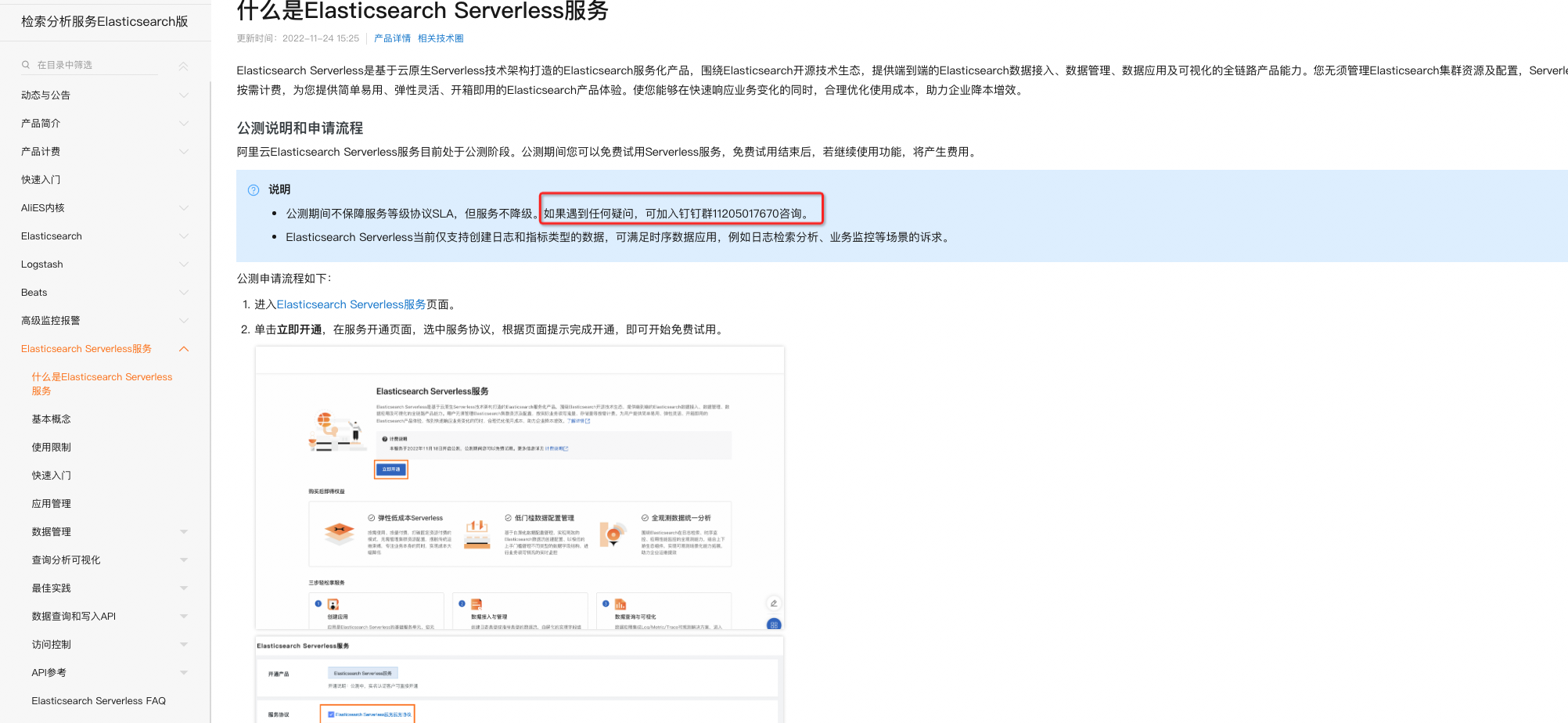The image size is (1568, 723).
Task: Enlarge the Serverless service activation screenshot
Action: (x=520, y=488)
